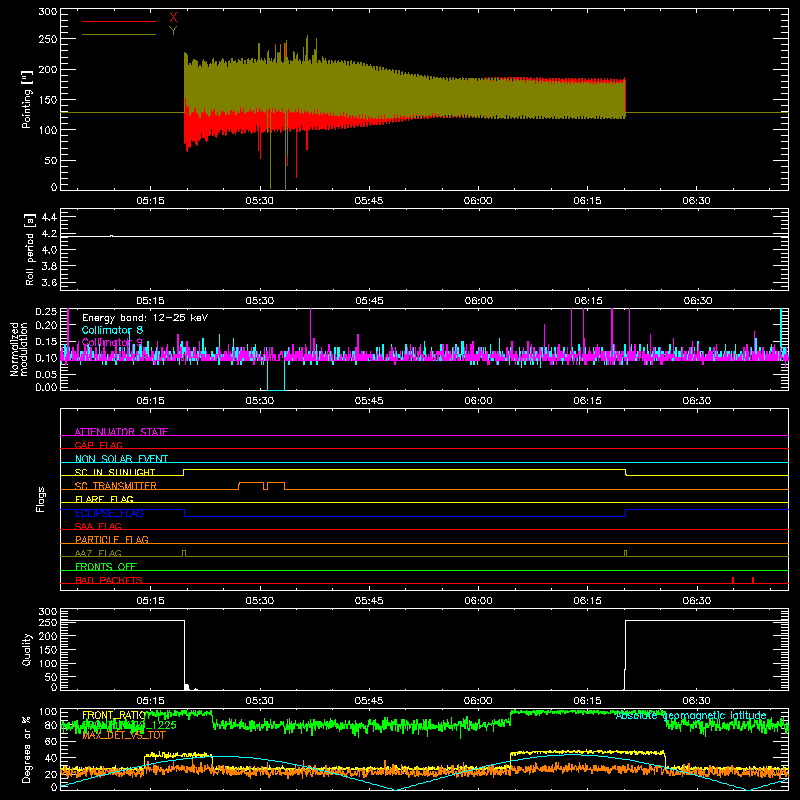Click the yellow FRONT_RATIO legend label

click(x=114, y=715)
